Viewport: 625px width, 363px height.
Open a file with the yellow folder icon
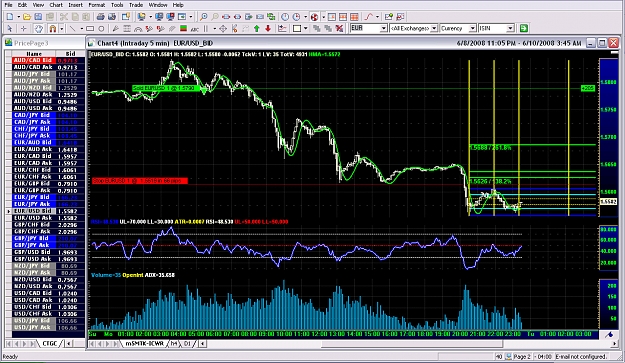point(27,17)
